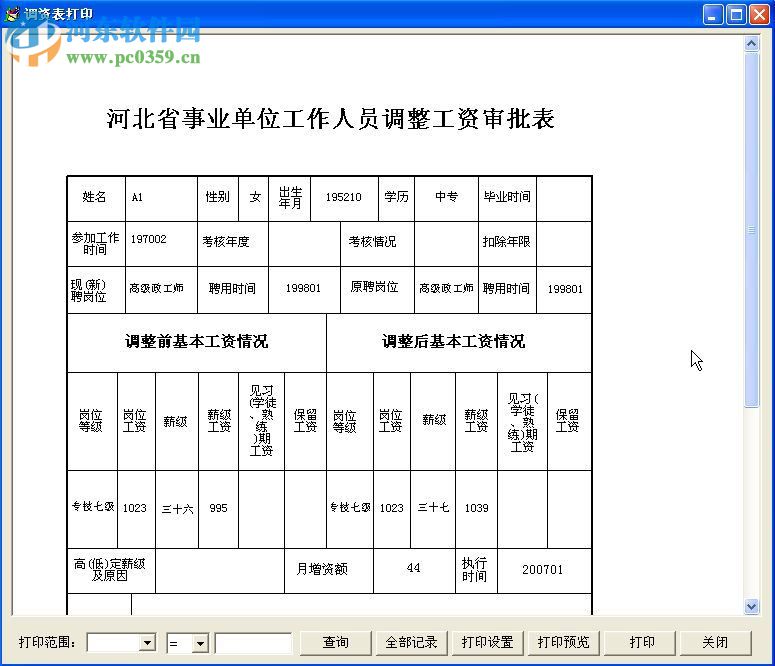This screenshot has height=666, width=775.
Task: Click the '姓名' label cell
Action: click(96, 197)
